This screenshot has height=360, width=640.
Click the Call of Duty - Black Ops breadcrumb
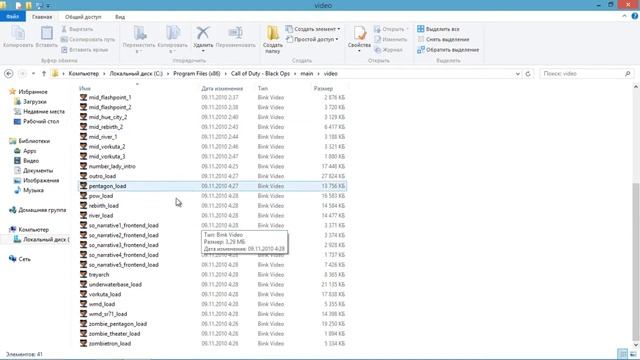pyautogui.click(x=260, y=73)
